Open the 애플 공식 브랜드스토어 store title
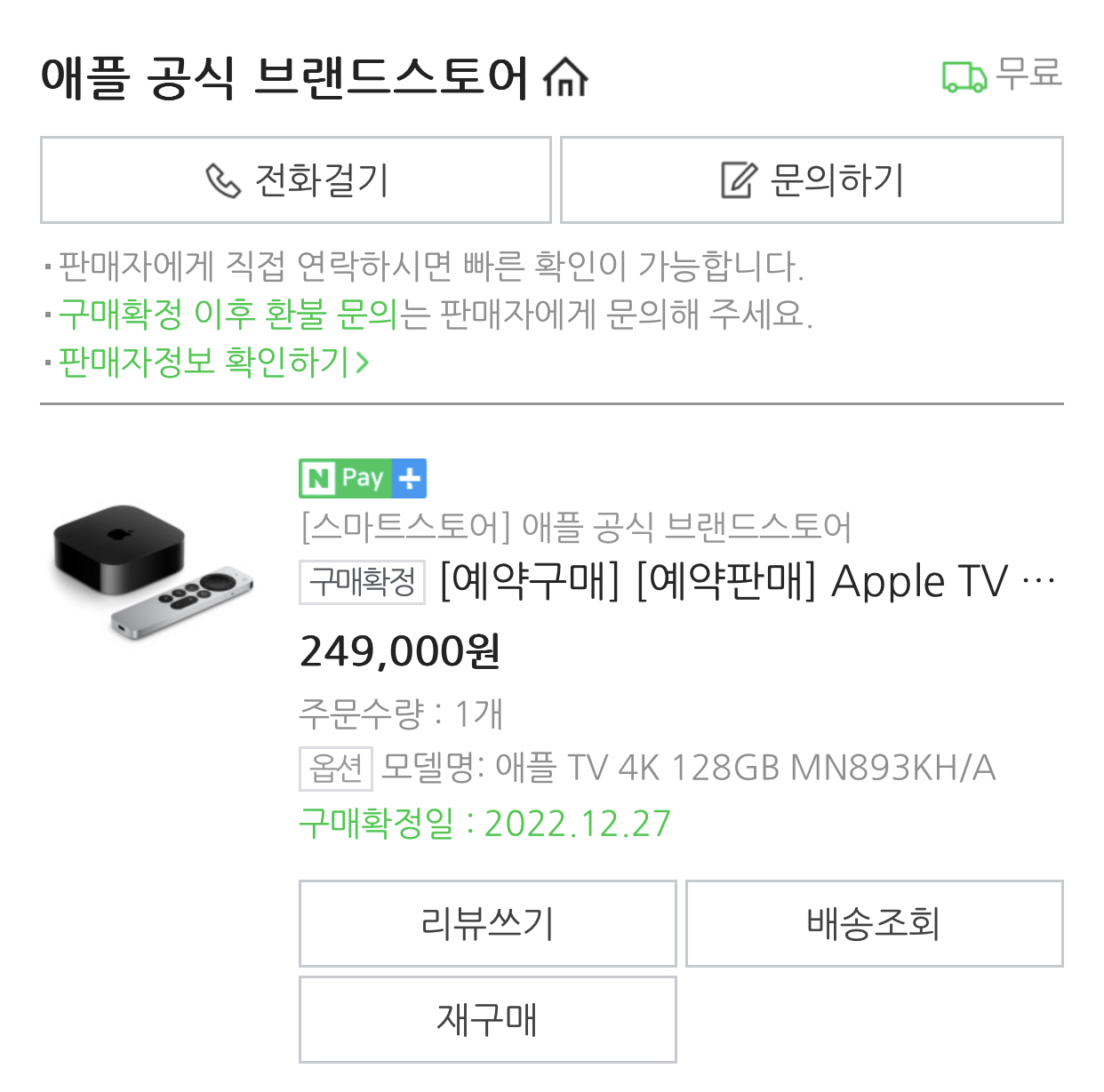 (284, 76)
